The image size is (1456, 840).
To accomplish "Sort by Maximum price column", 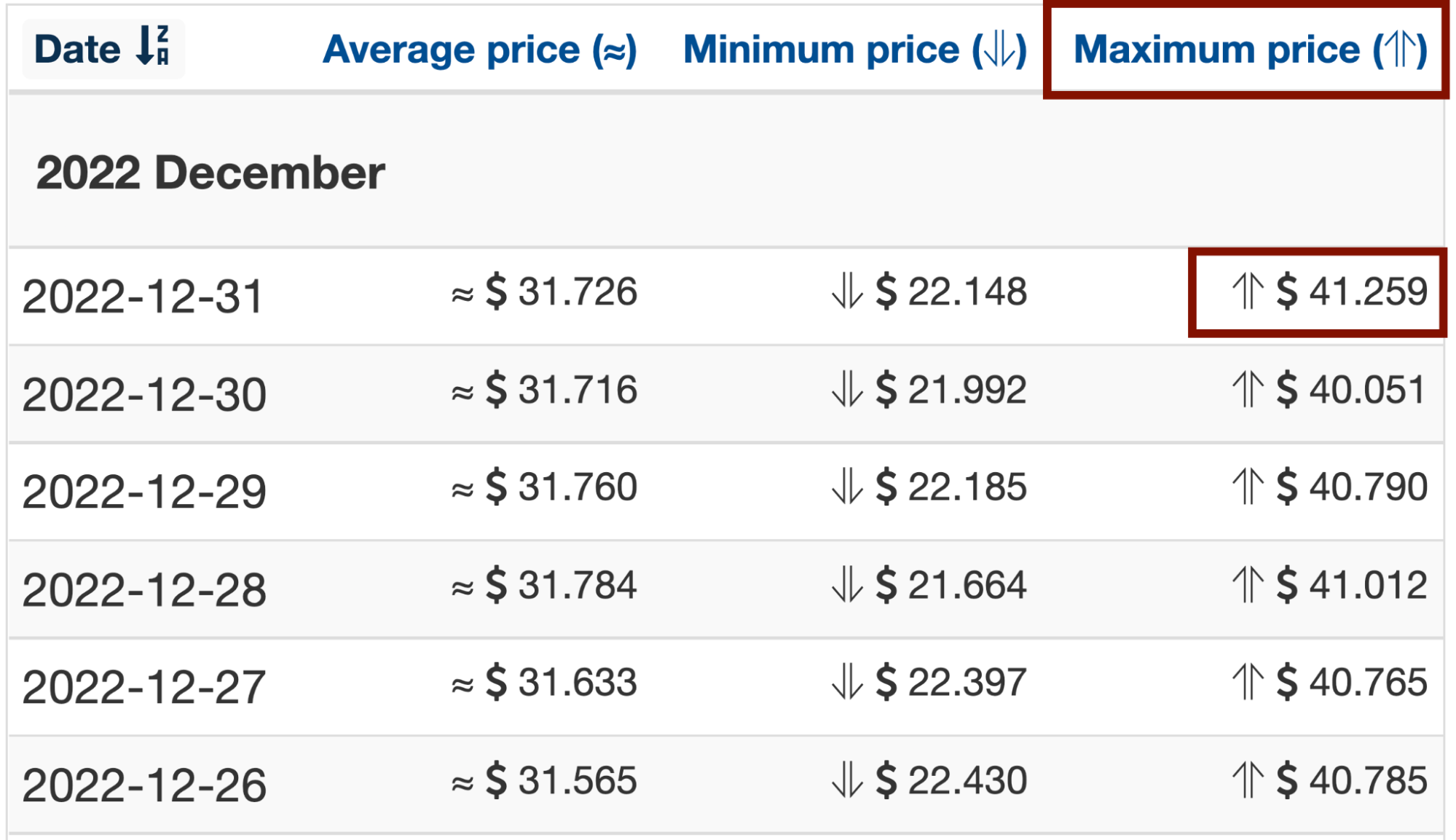I will (x=1251, y=50).
